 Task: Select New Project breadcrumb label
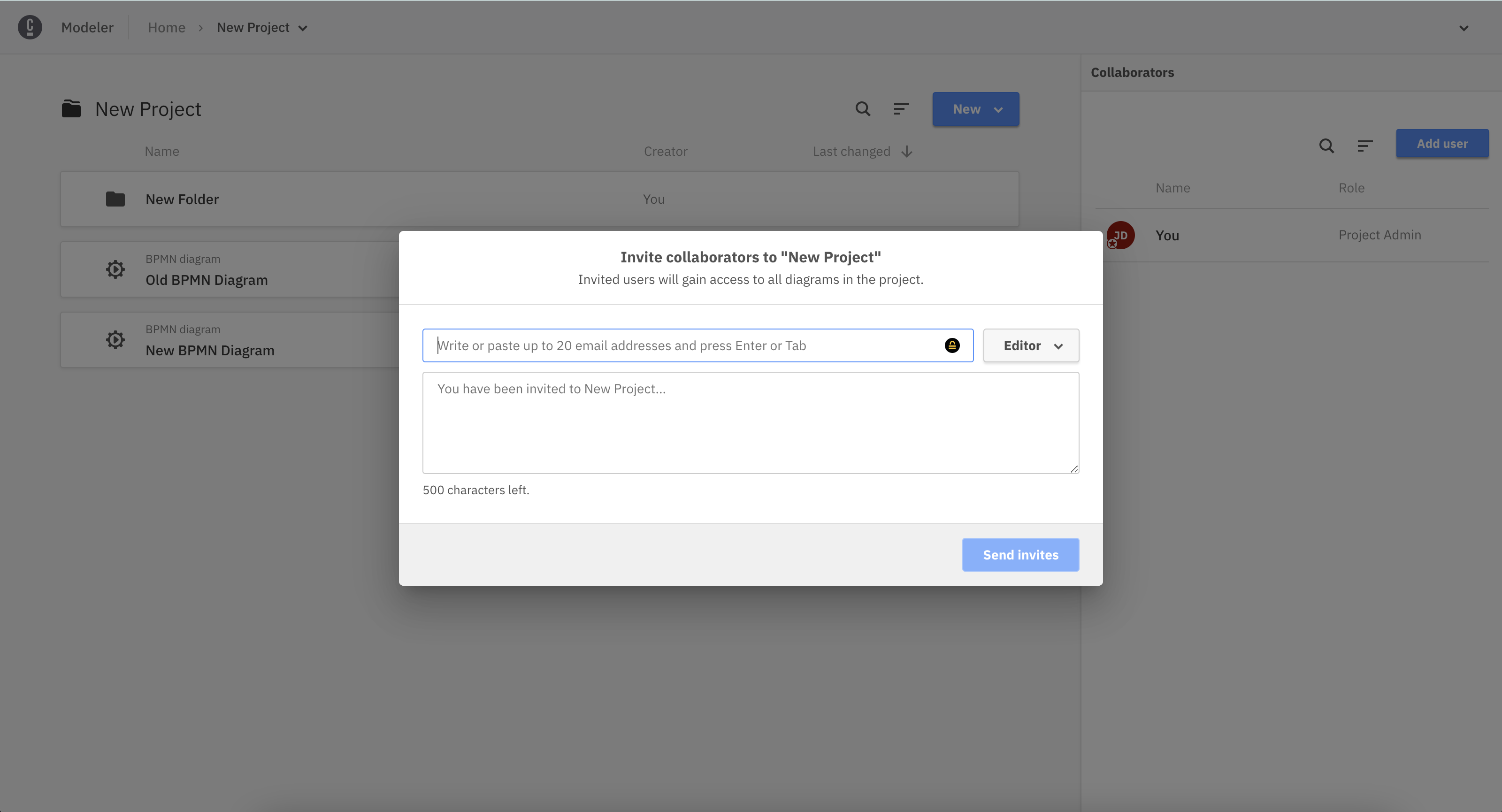click(253, 27)
